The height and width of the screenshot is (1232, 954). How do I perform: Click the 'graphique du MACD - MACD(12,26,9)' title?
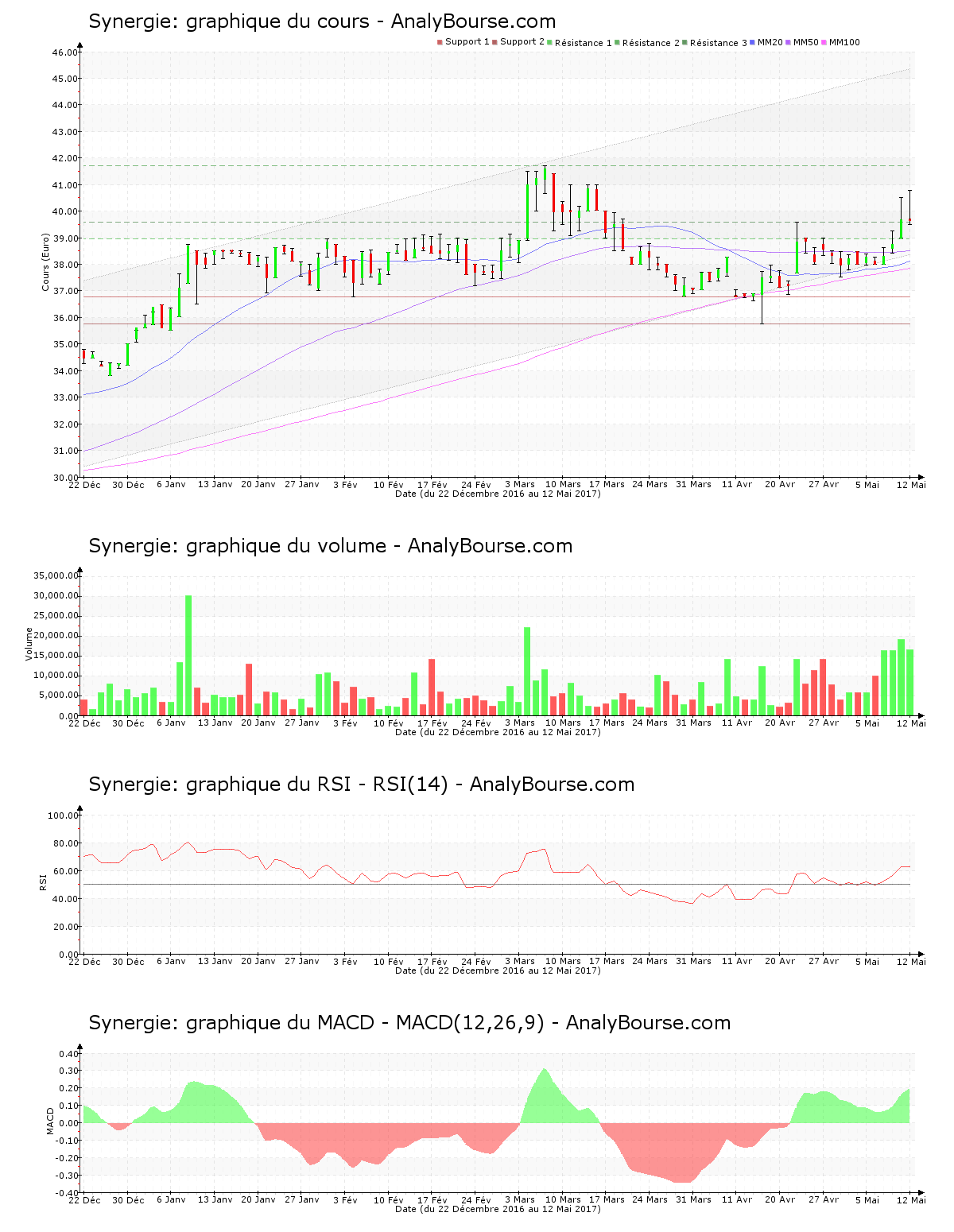[x=409, y=1023]
